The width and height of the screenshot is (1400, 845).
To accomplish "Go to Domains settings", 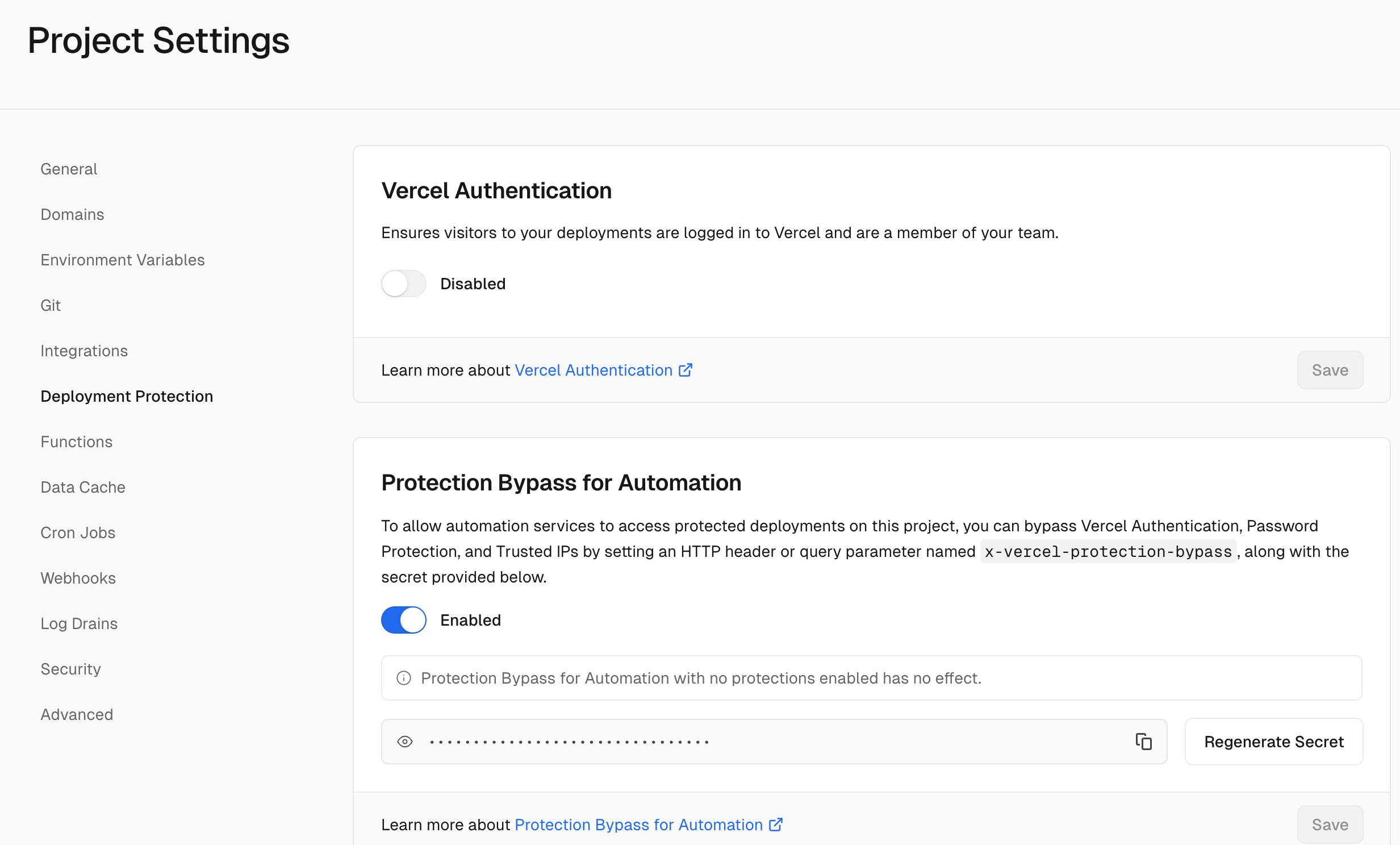I will coord(72,214).
